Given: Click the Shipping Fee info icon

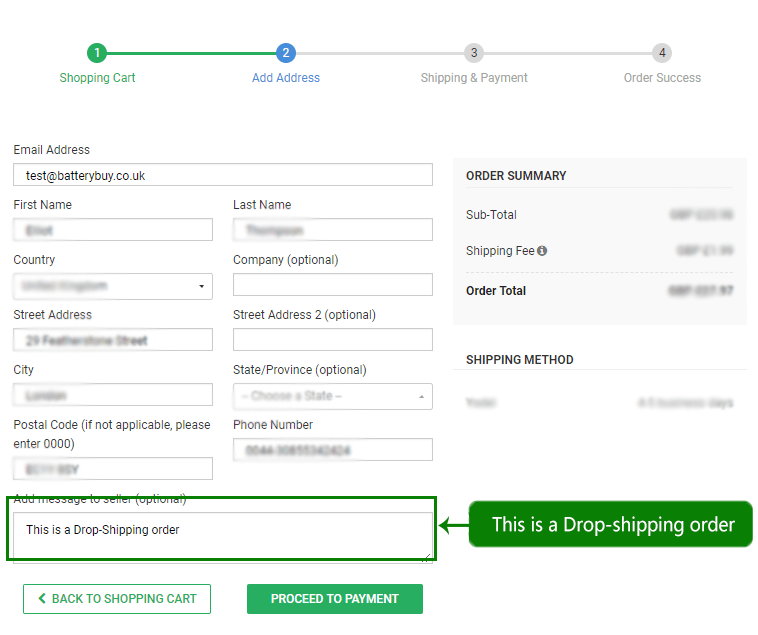Looking at the screenshot, I should [x=542, y=251].
